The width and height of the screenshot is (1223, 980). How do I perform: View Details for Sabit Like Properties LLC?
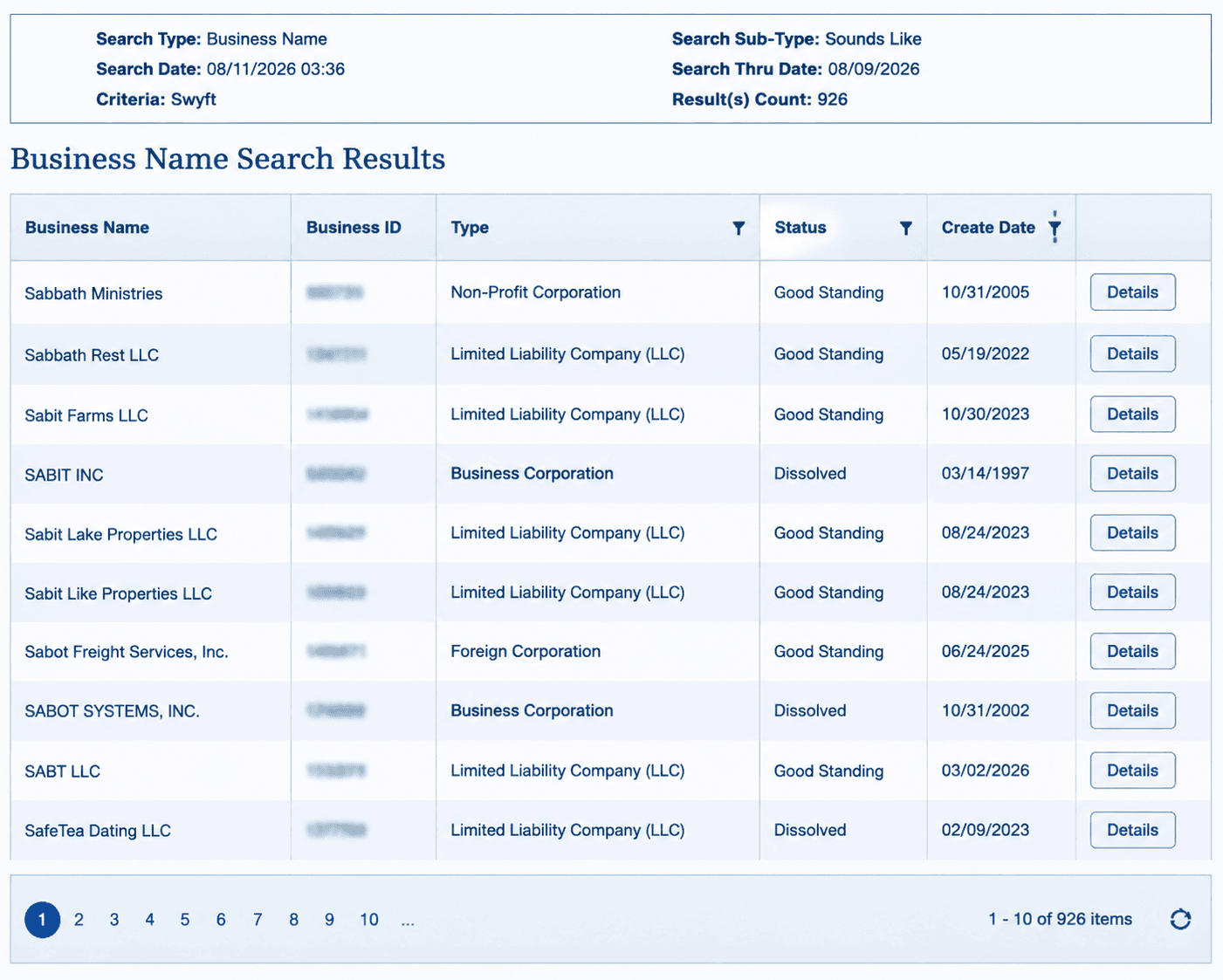coord(1132,592)
